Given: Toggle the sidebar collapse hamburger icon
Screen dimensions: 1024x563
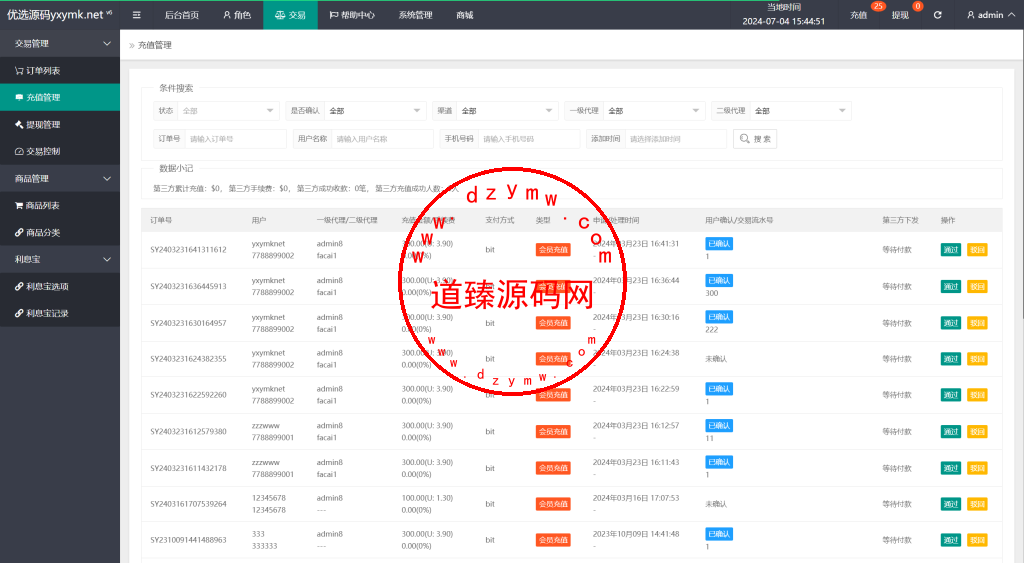Looking at the screenshot, I should tap(136, 15).
